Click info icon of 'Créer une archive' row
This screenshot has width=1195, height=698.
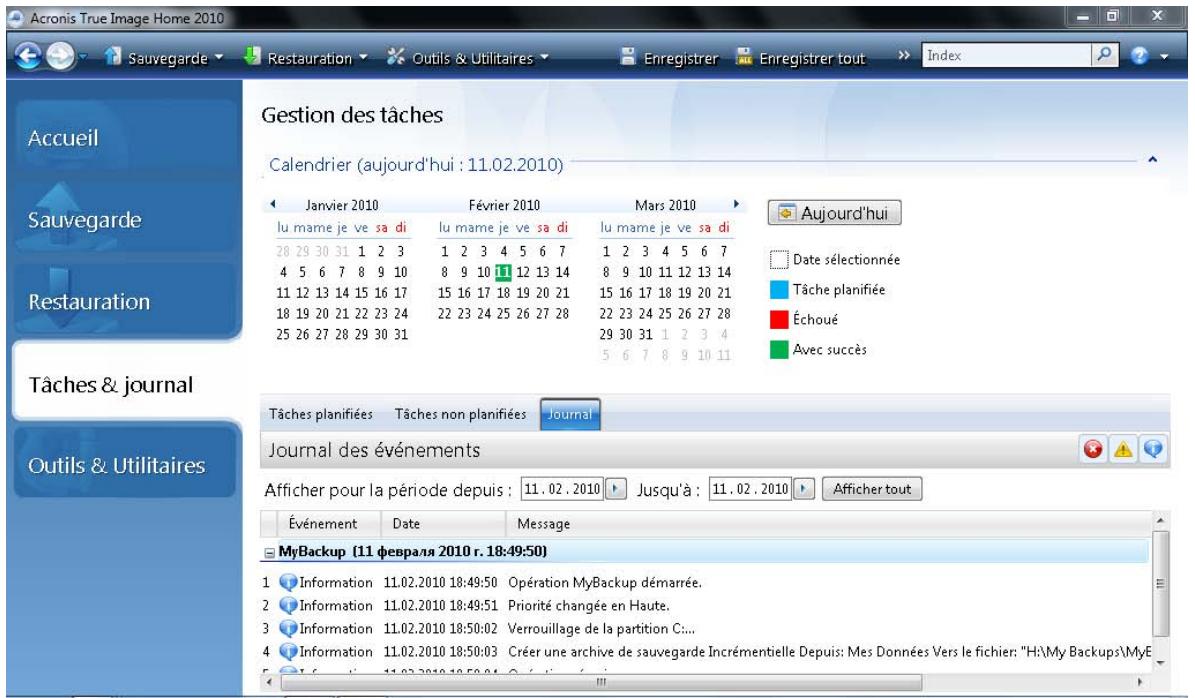(288, 652)
